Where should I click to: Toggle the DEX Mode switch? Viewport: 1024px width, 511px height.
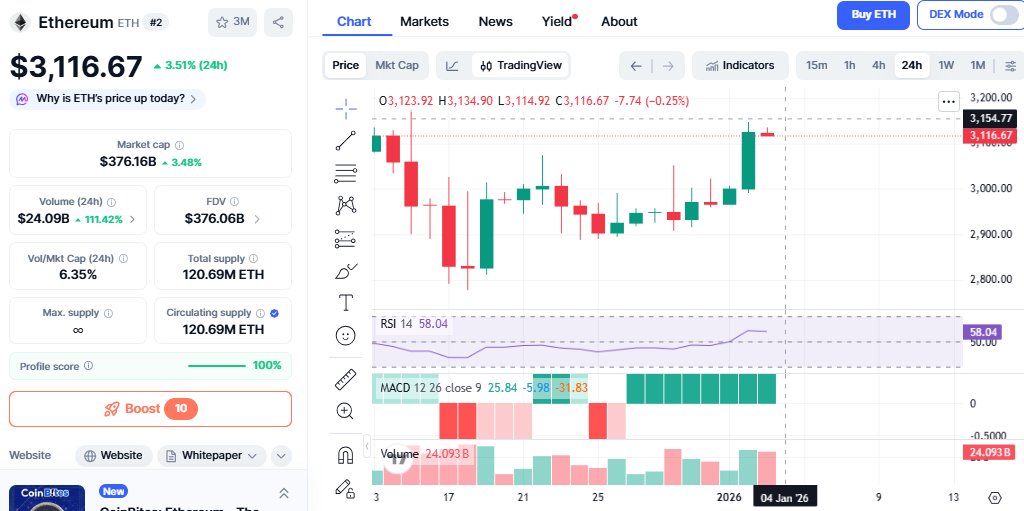(x=1003, y=15)
